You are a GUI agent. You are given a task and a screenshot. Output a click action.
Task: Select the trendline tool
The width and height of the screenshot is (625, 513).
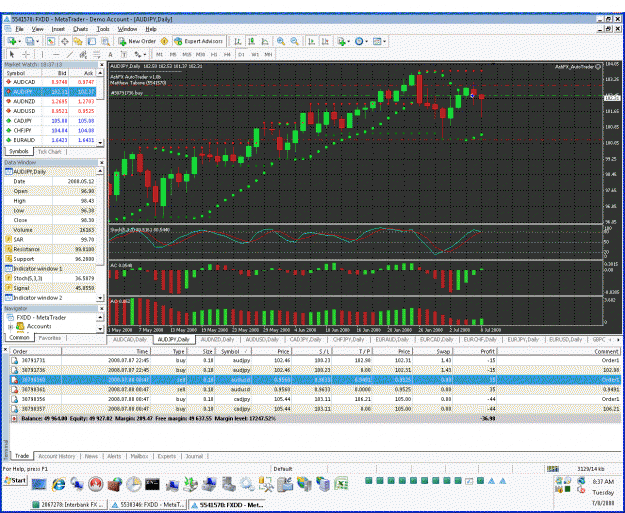70,54
